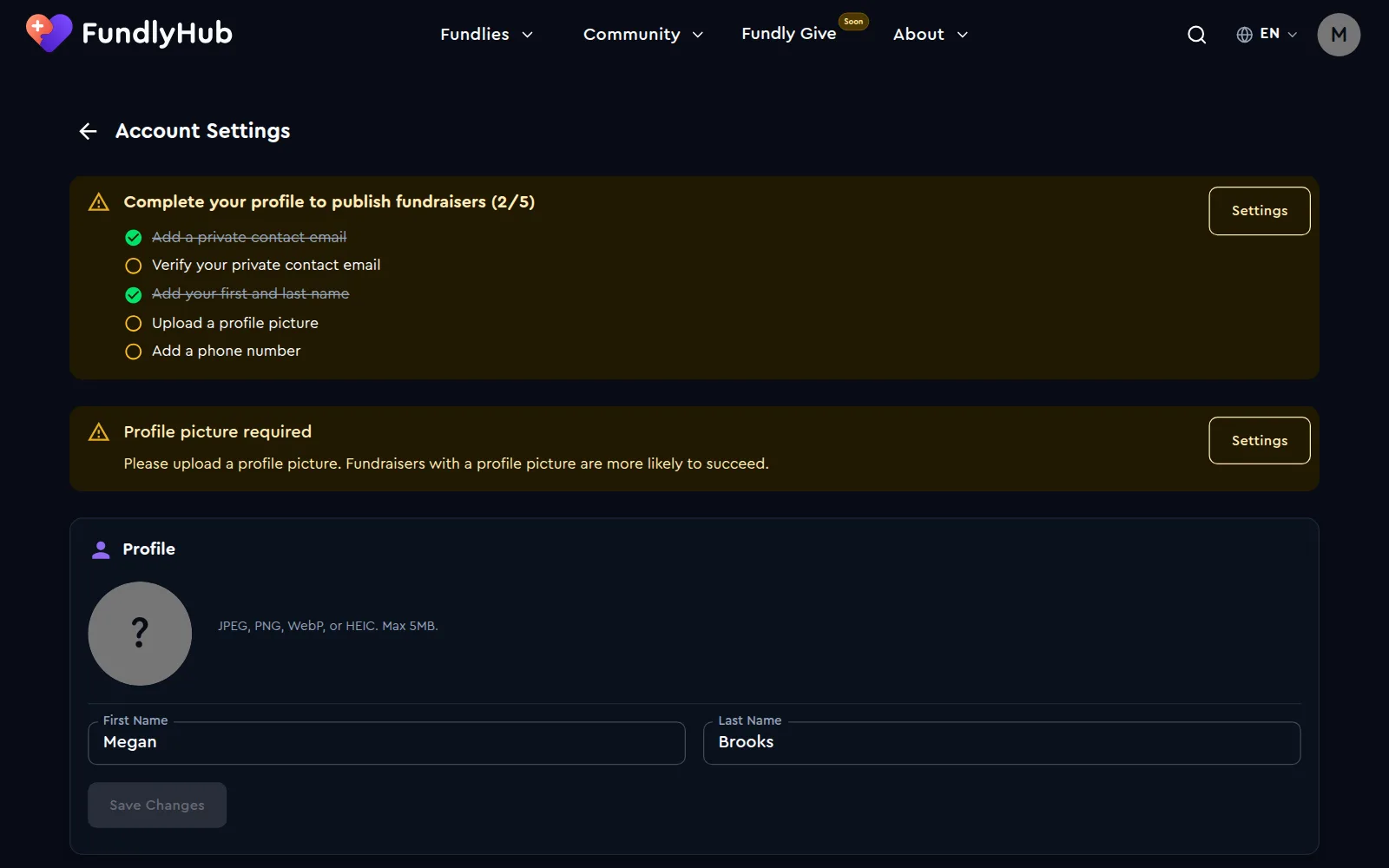Expand the About dropdown menu

930,35
